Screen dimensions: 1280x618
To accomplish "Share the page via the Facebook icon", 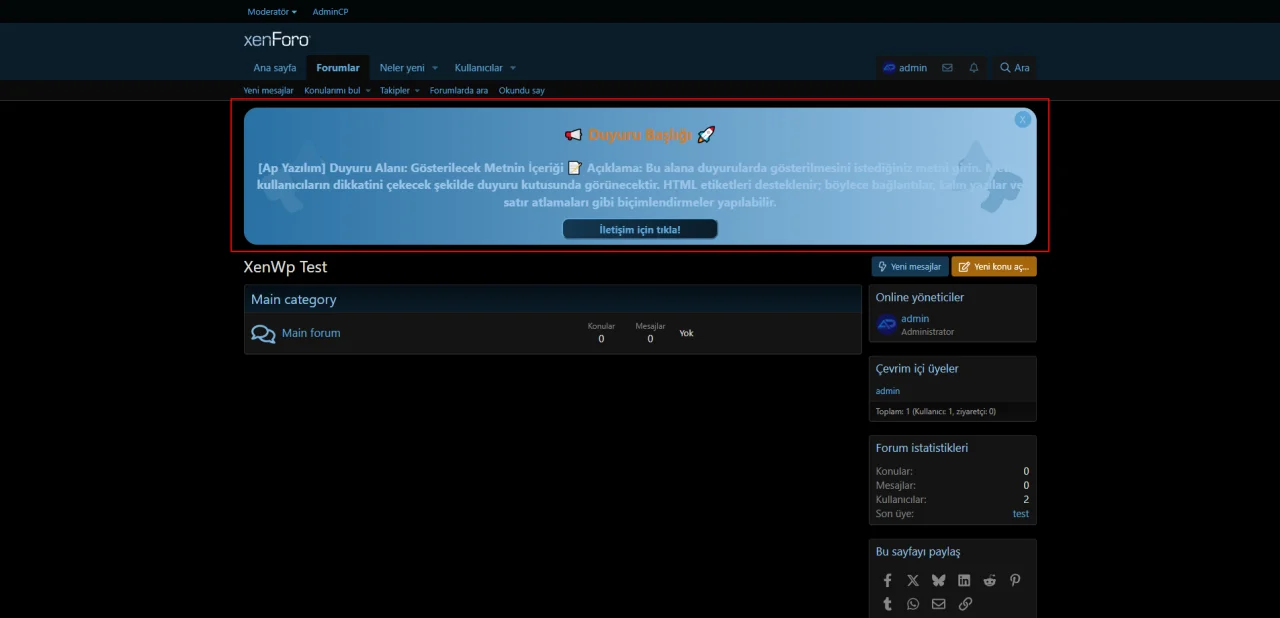I will [887, 580].
